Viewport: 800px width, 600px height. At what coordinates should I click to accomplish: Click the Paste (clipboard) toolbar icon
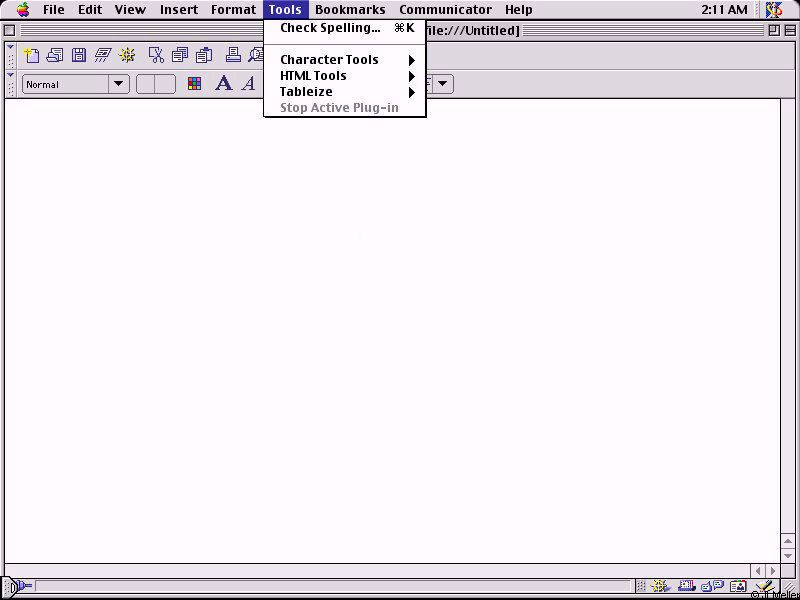204,56
